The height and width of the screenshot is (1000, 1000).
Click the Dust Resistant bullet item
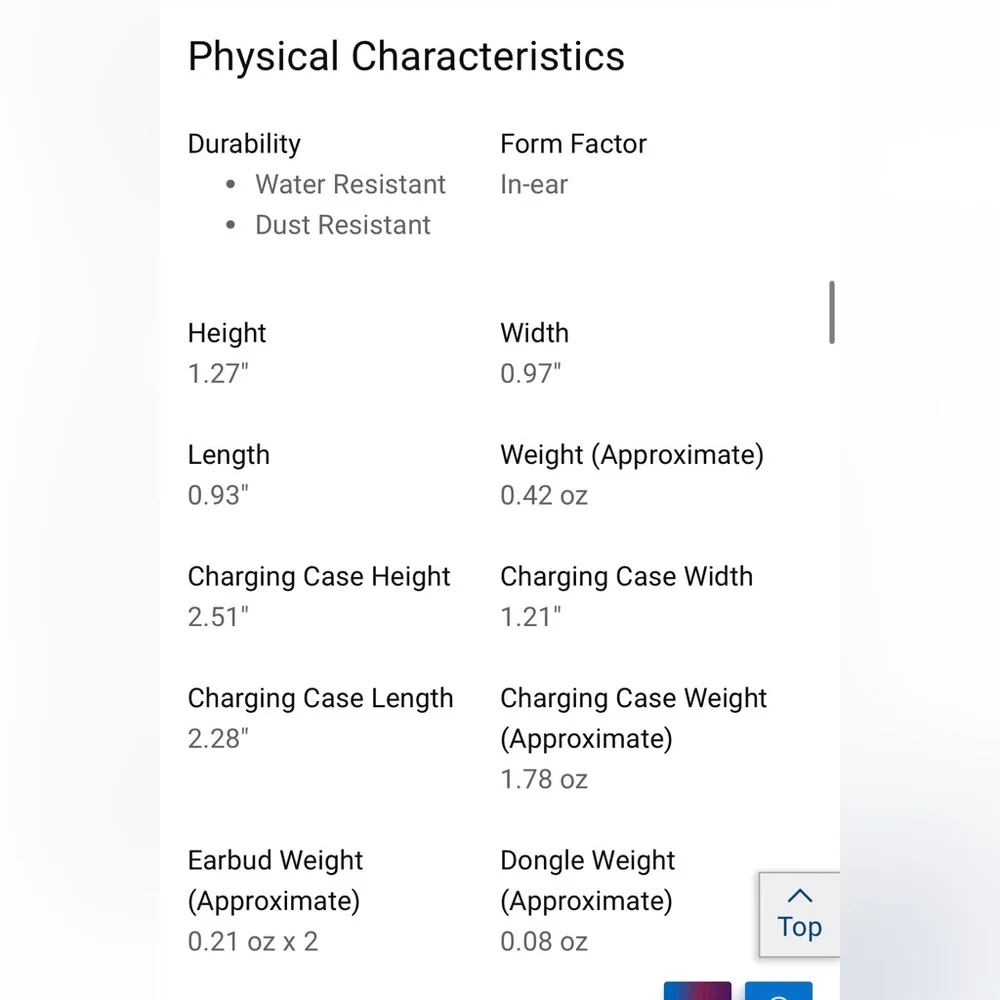[342, 225]
